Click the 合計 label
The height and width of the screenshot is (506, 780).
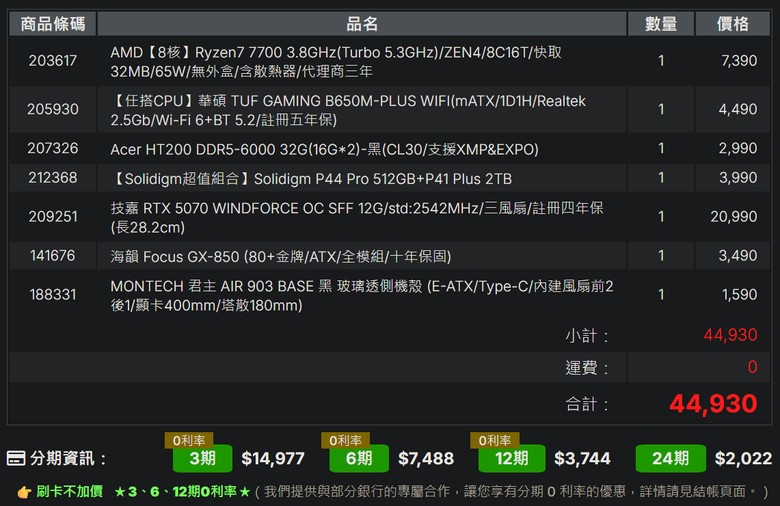pos(587,405)
